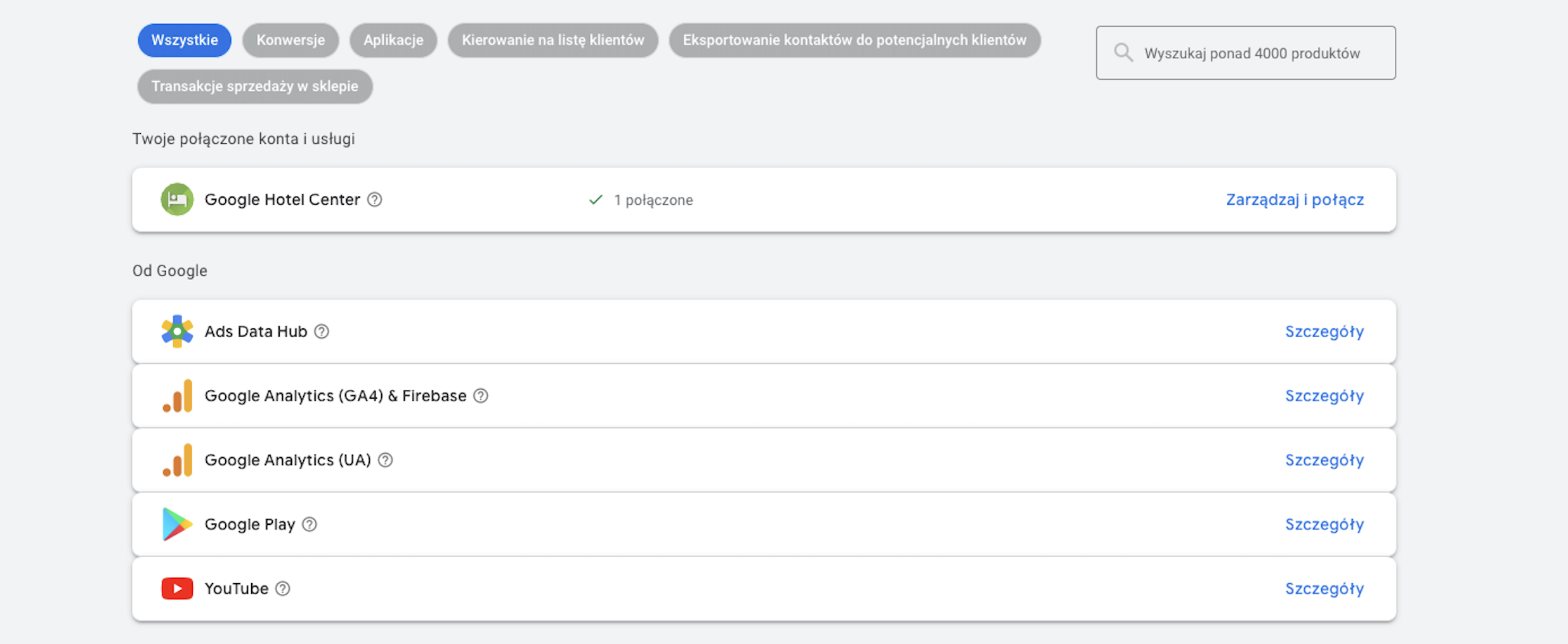The height and width of the screenshot is (644, 1568).
Task: Filter by Transakcje sprzedaży w sklepie
Action: pyautogui.click(x=255, y=86)
